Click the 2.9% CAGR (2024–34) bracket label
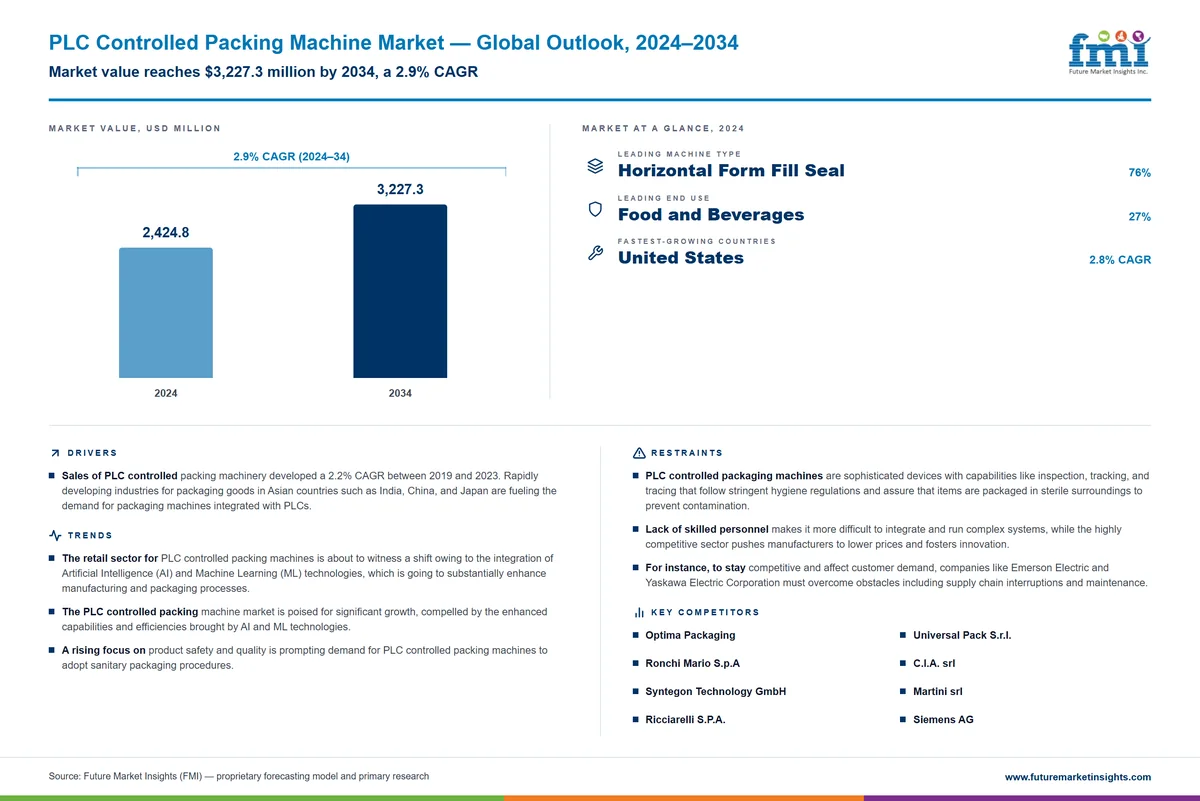The height and width of the screenshot is (801, 1200). [291, 157]
